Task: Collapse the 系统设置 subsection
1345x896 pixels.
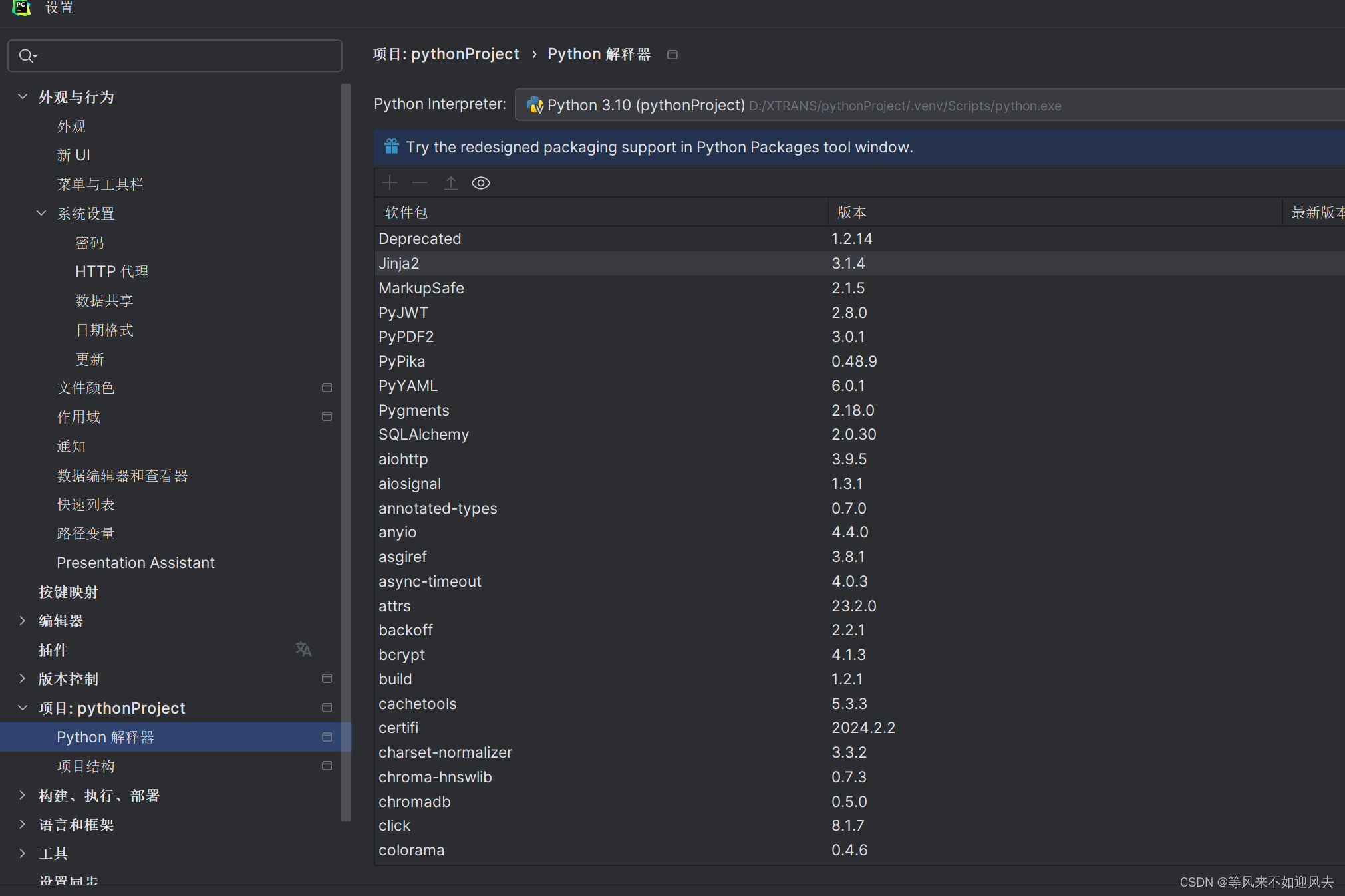Action: (41, 214)
